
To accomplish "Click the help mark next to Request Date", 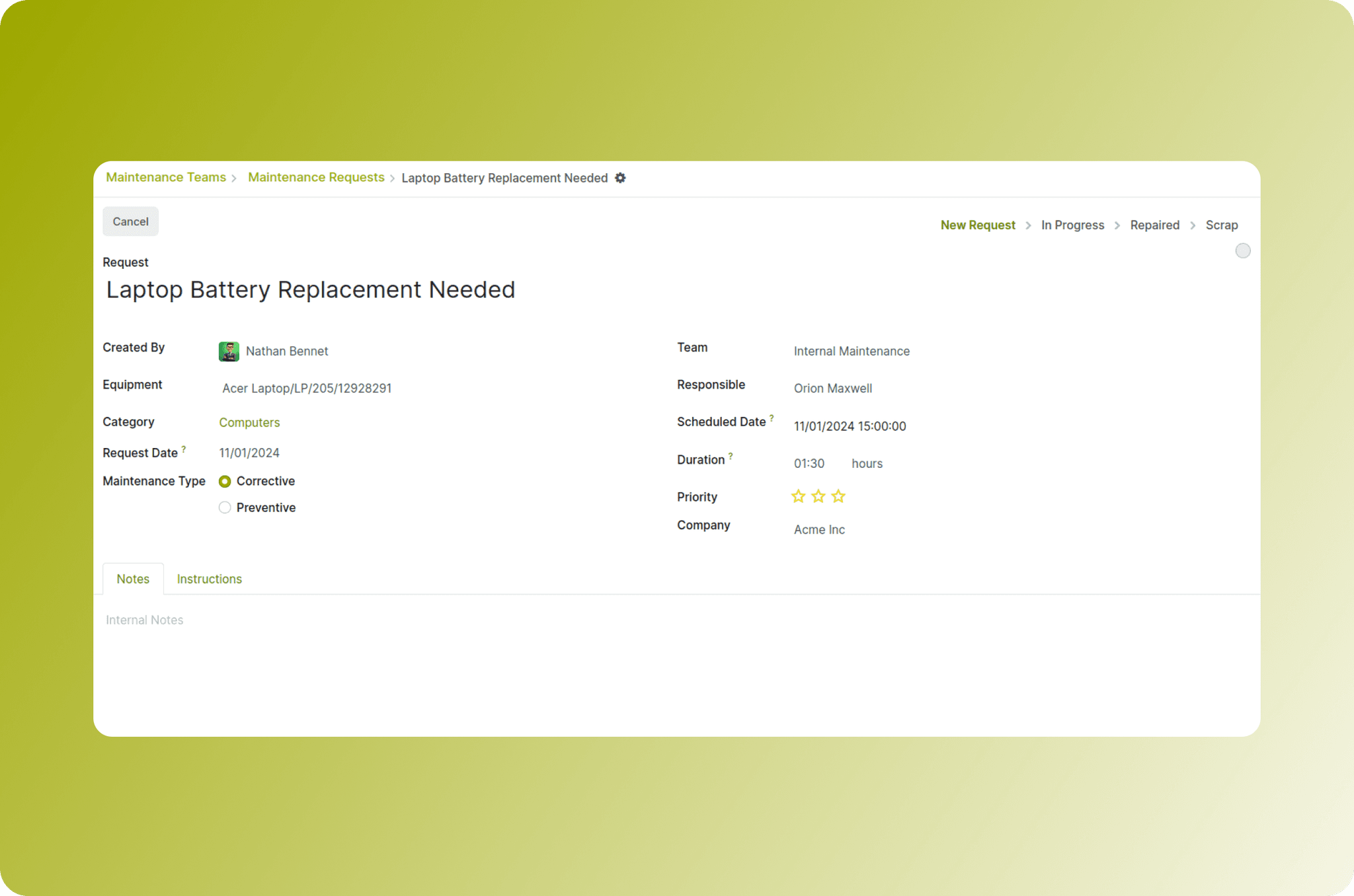I will (184, 449).
